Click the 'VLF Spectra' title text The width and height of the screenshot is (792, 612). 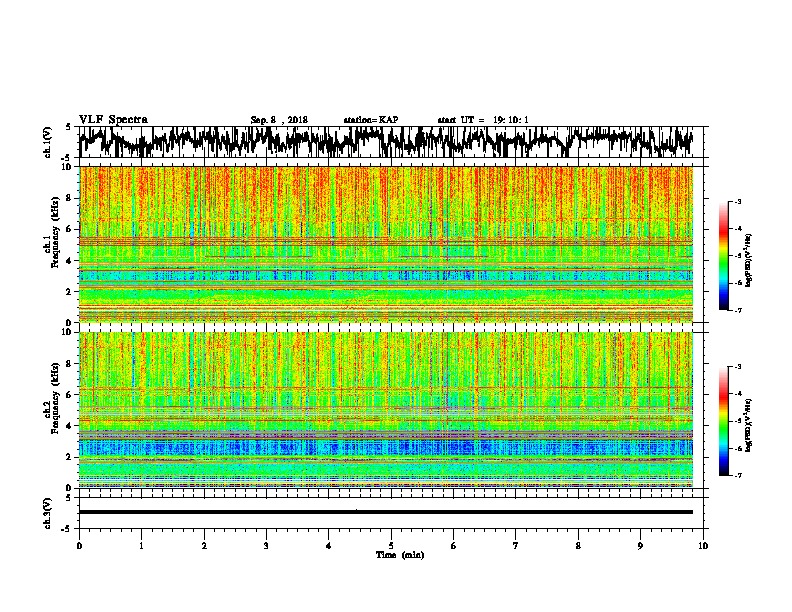(x=113, y=120)
